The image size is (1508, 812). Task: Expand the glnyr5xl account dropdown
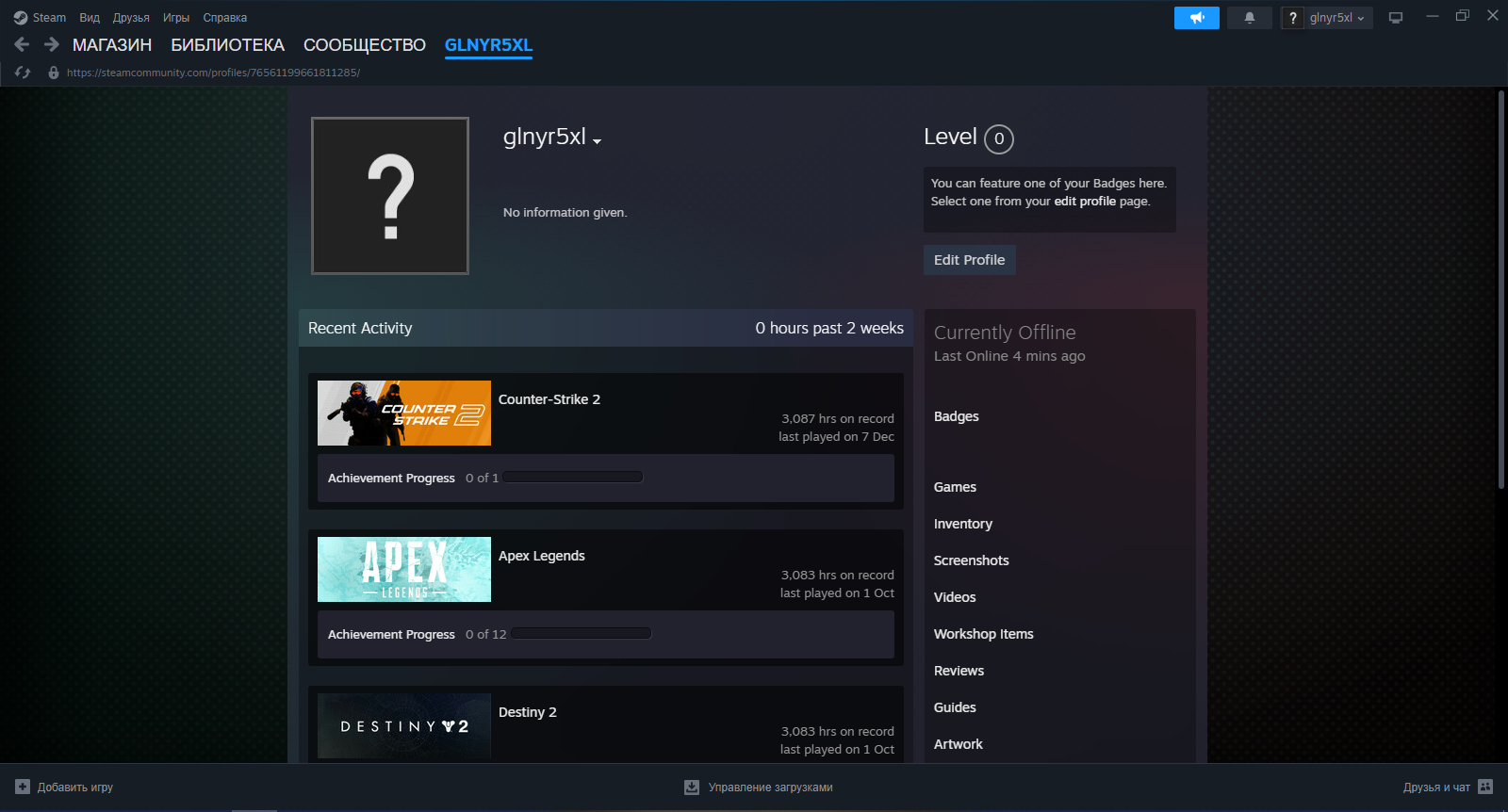(x=1336, y=18)
